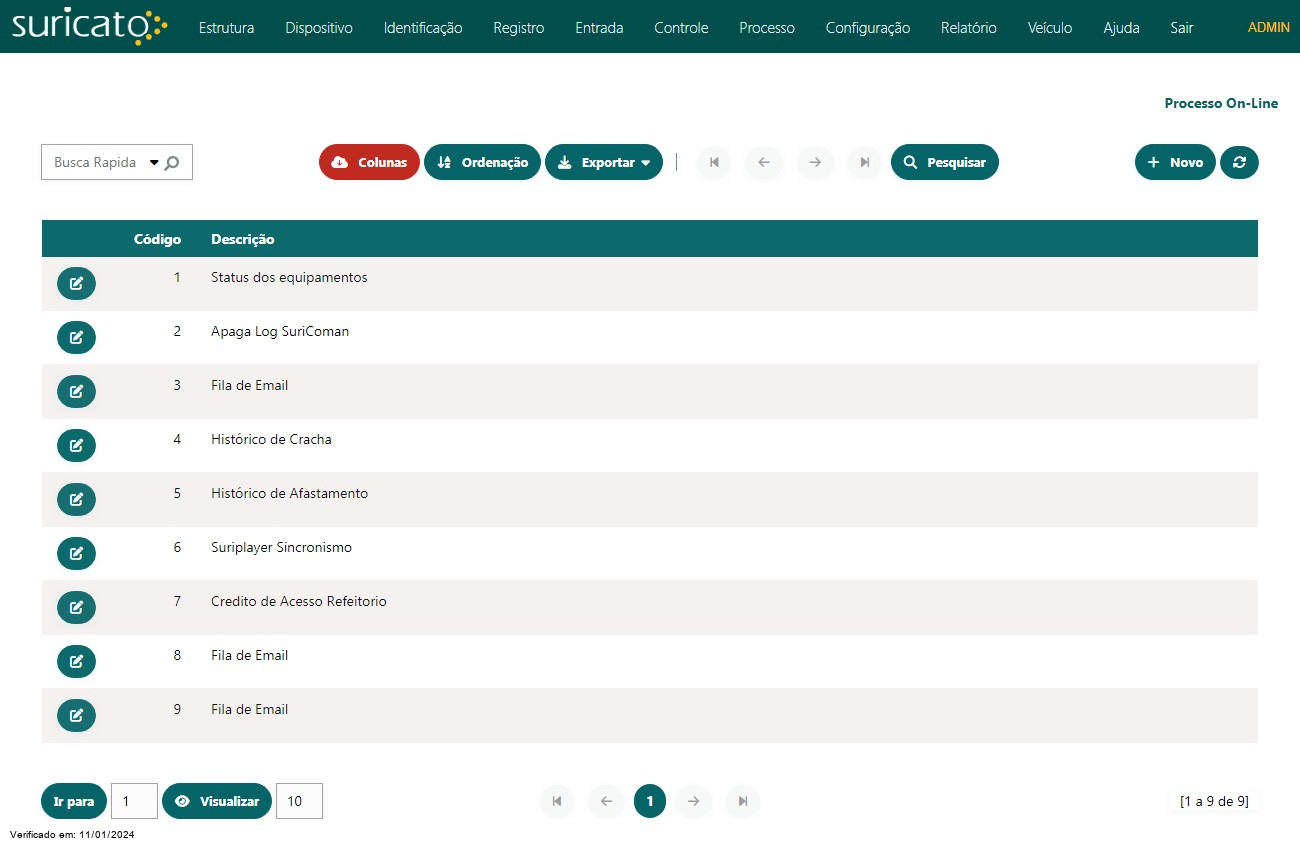Click the Novo button

click(1175, 162)
